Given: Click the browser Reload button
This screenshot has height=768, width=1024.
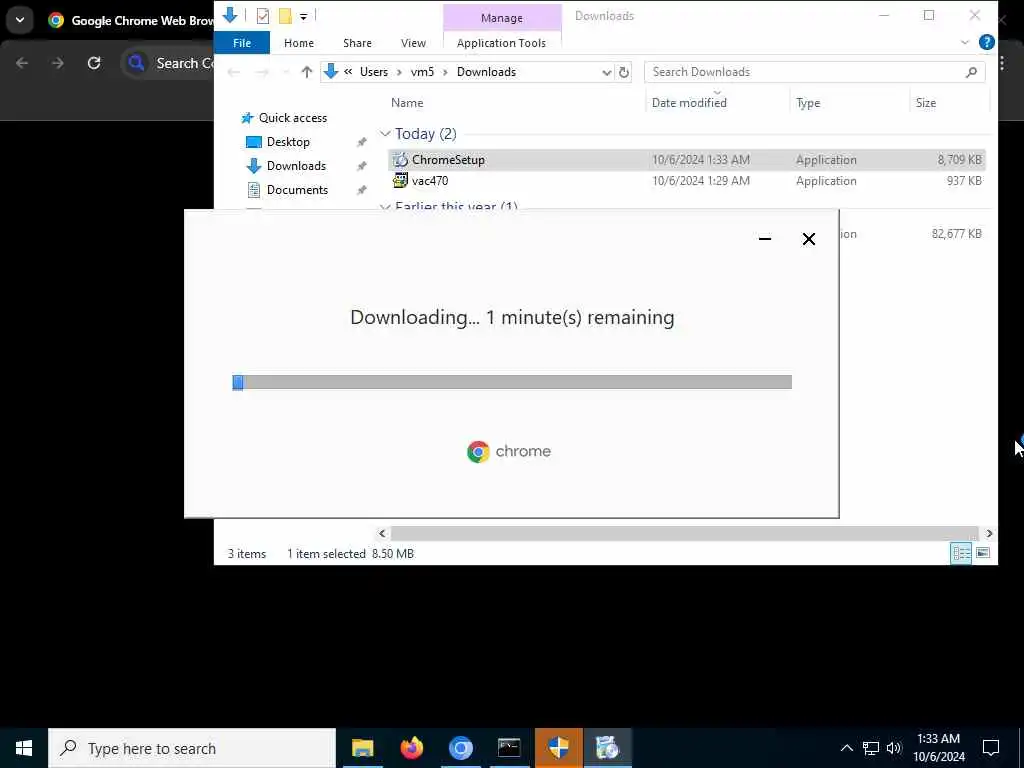Looking at the screenshot, I should 94,63.
